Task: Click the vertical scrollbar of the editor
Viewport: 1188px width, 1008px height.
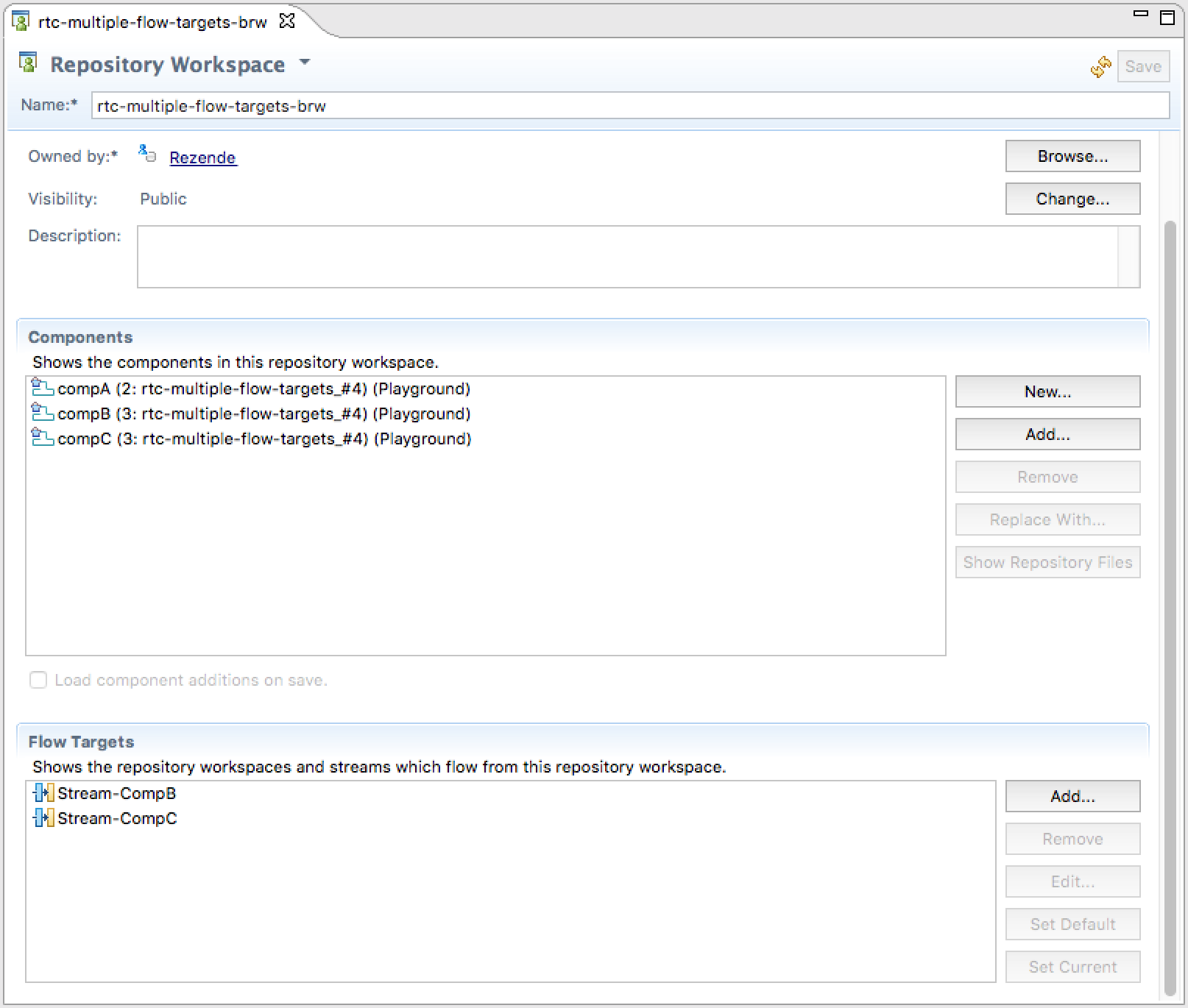Action: 1170,606
